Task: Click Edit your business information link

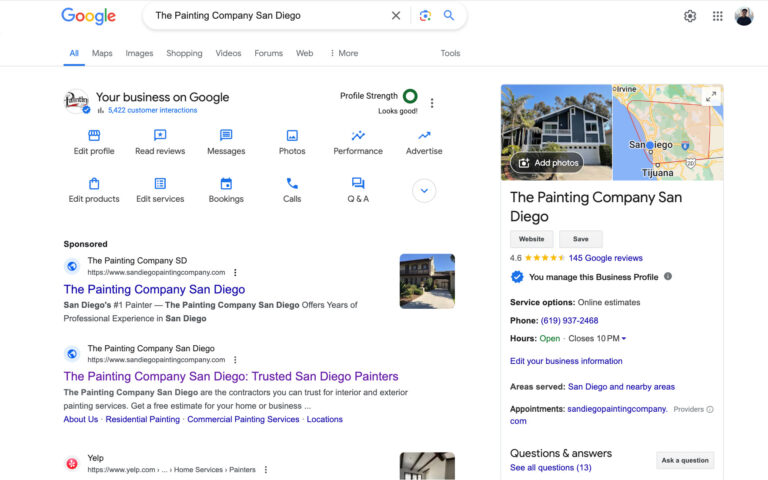Action: pyautogui.click(x=566, y=361)
